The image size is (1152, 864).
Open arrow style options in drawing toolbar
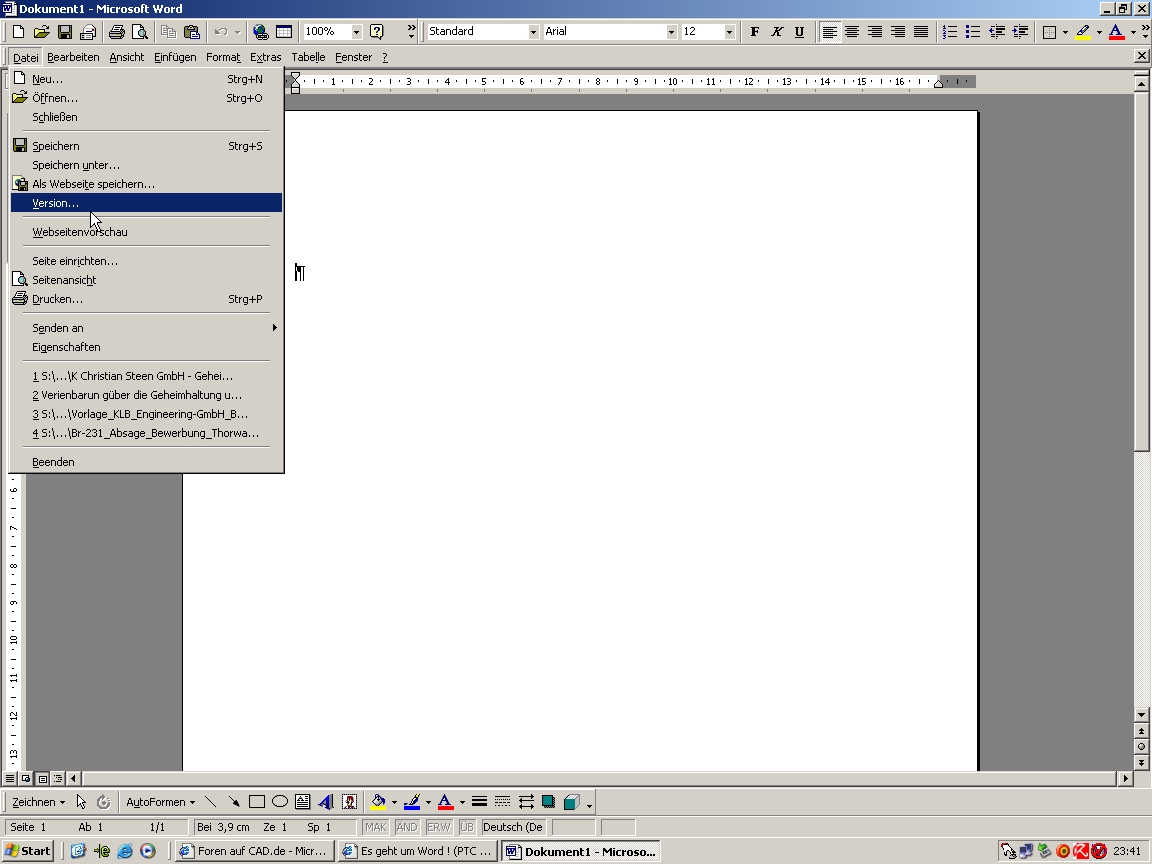pos(526,802)
